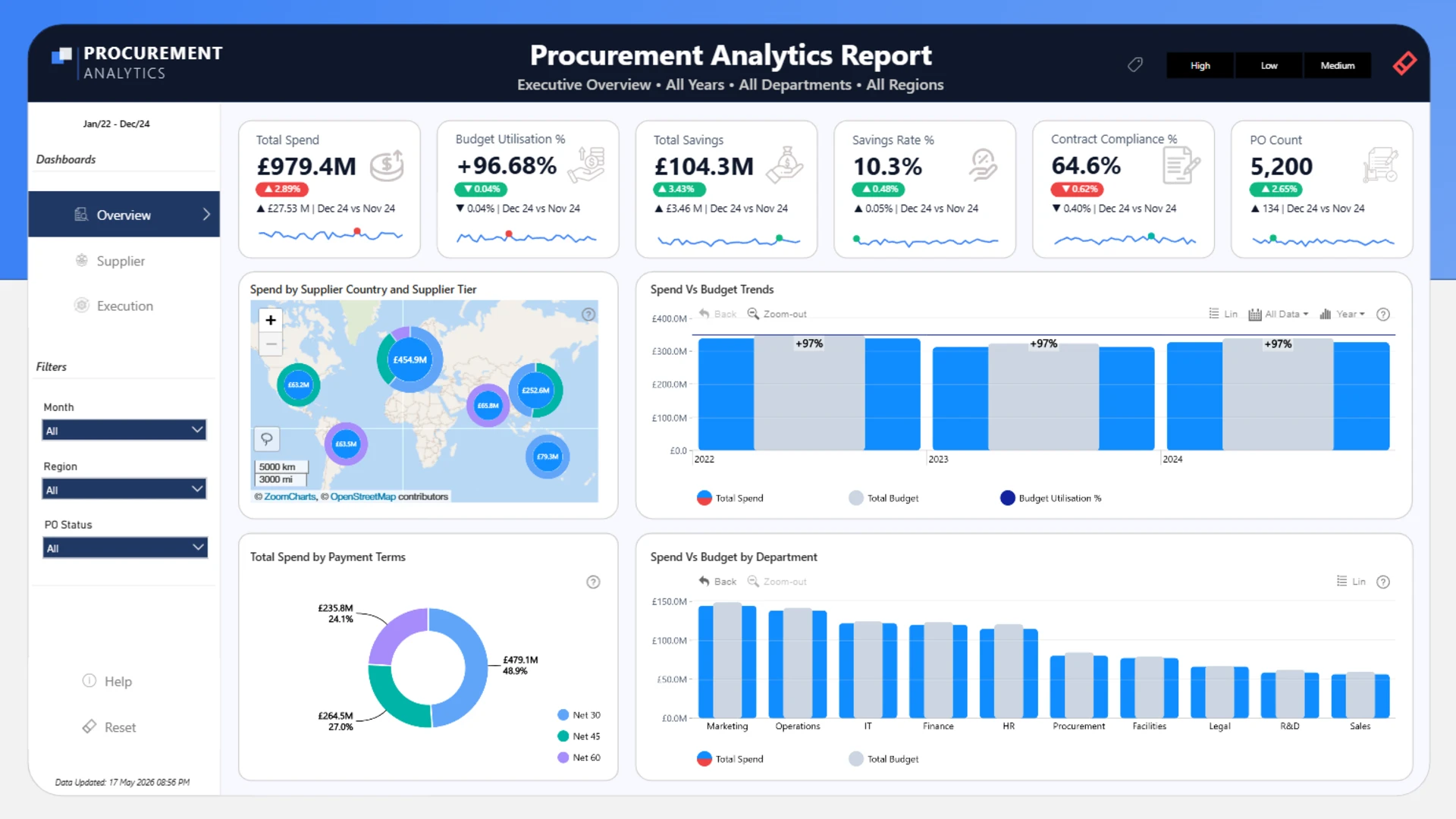Toggle Net 60 legend swatch
The height and width of the screenshot is (819, 1456).
click(563, 758)
